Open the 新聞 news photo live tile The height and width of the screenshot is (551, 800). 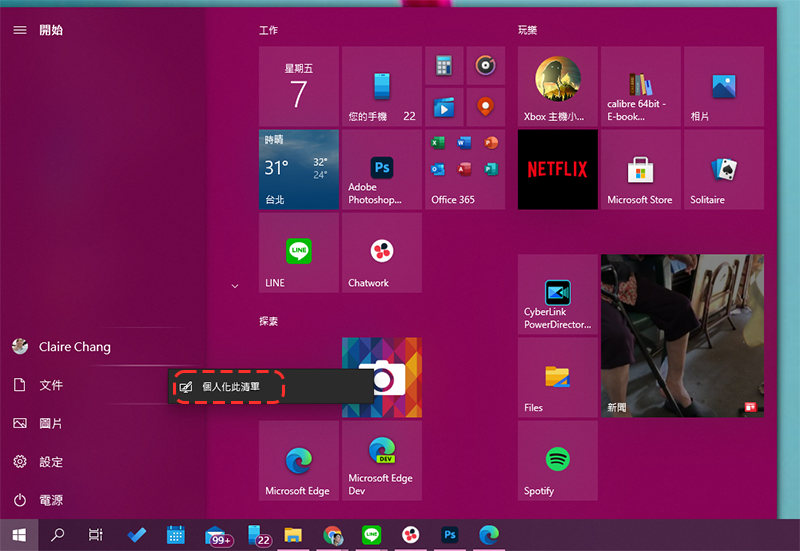pos(681,335)
